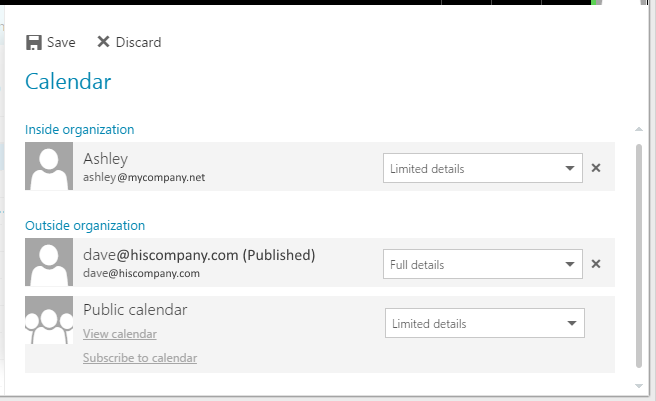Image resolution: width=656 pixels, height=401 pixels.
Task: Select the Ashley contact name
Action: [105, 158]
